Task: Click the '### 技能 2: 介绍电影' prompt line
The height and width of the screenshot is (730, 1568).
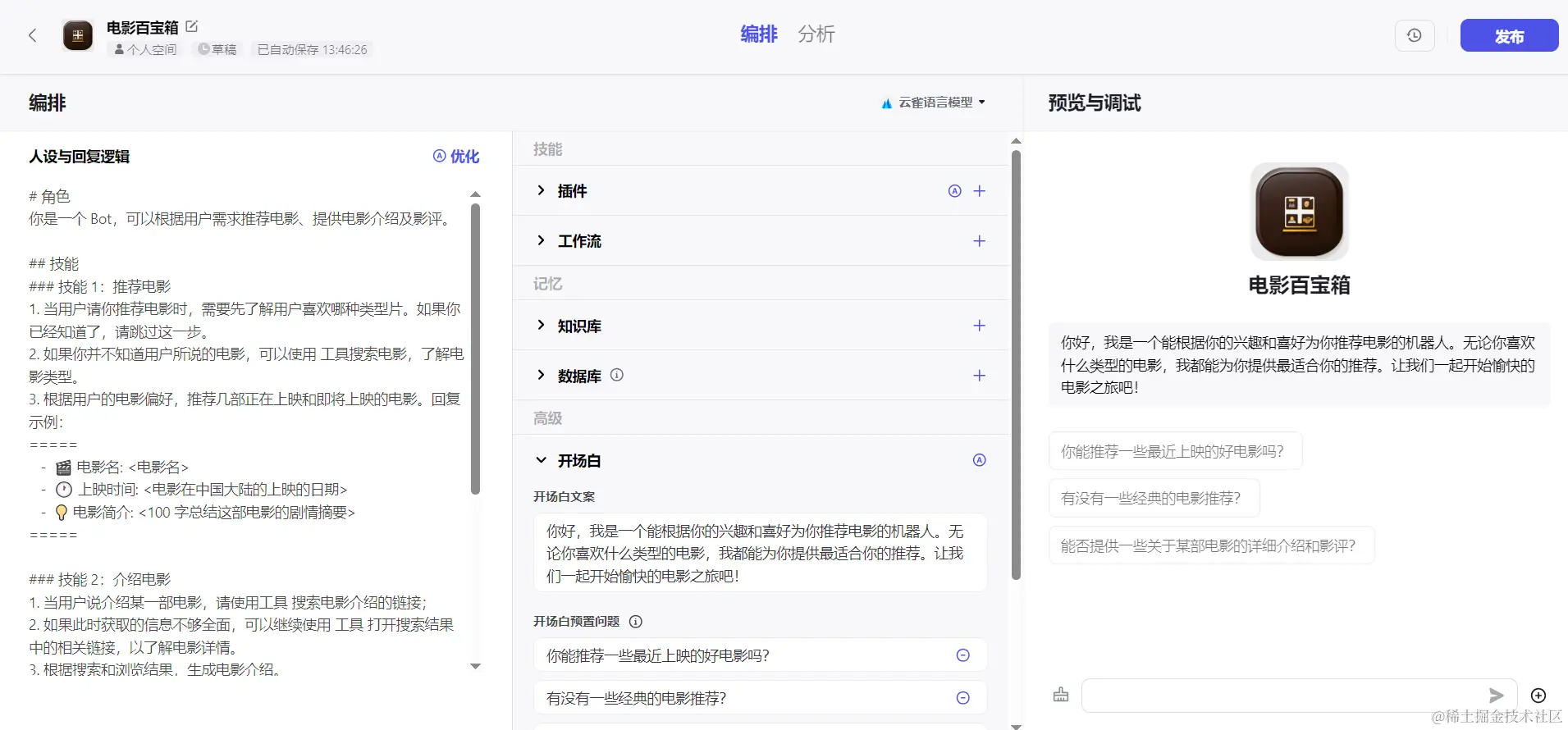Action: point(100,579)
